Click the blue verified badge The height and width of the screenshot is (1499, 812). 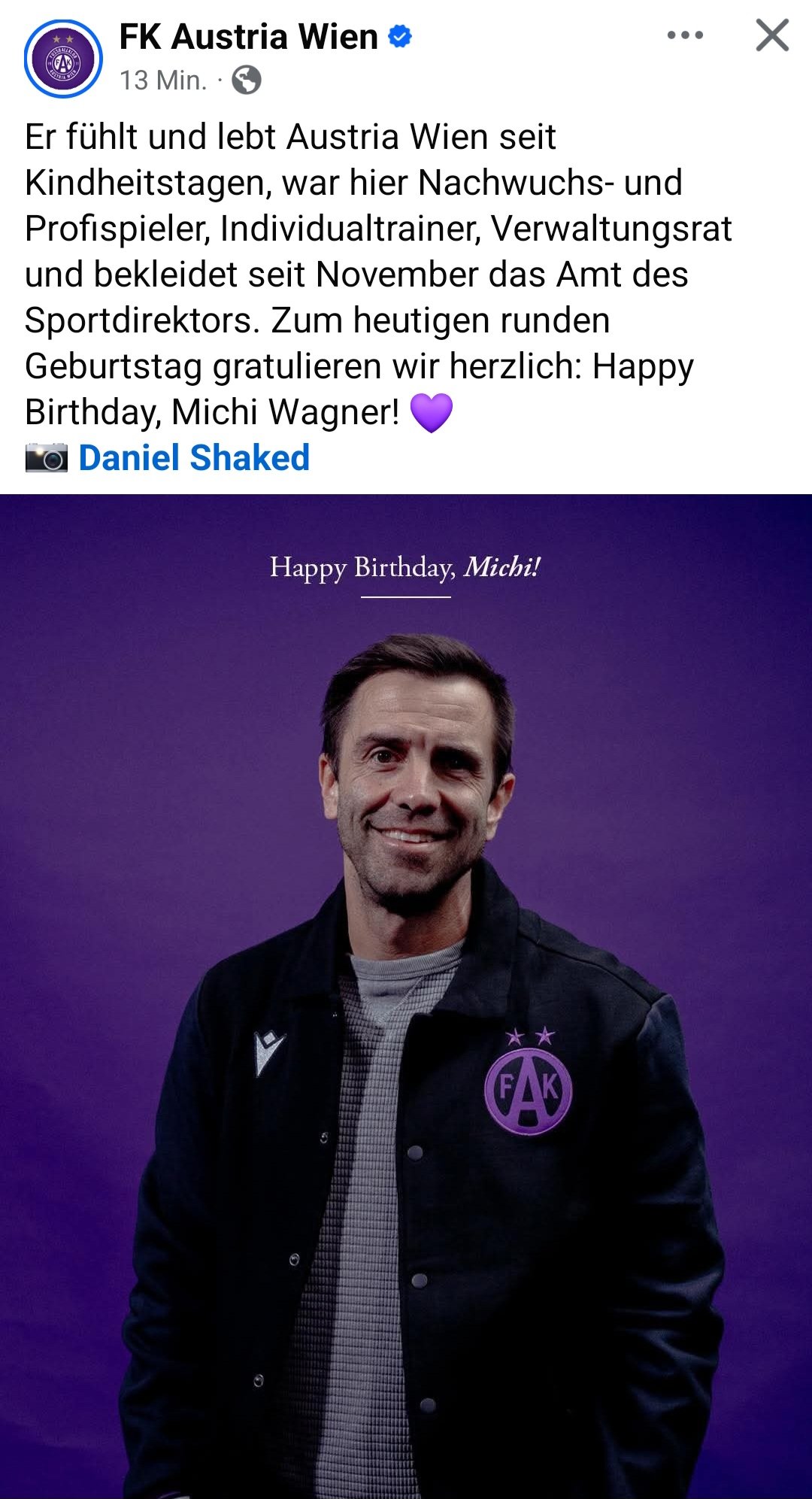pyautogui.click(x=400, y=36)
